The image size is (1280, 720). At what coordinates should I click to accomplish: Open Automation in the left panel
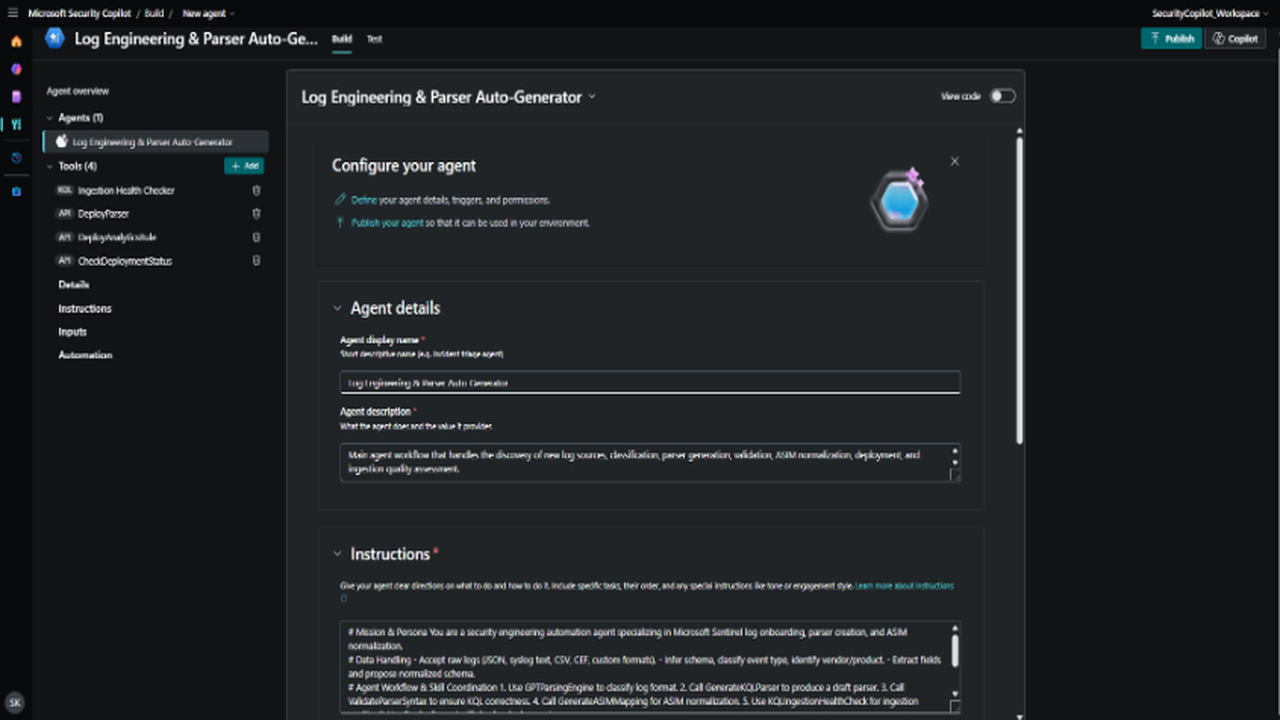(x=85, y=355)
